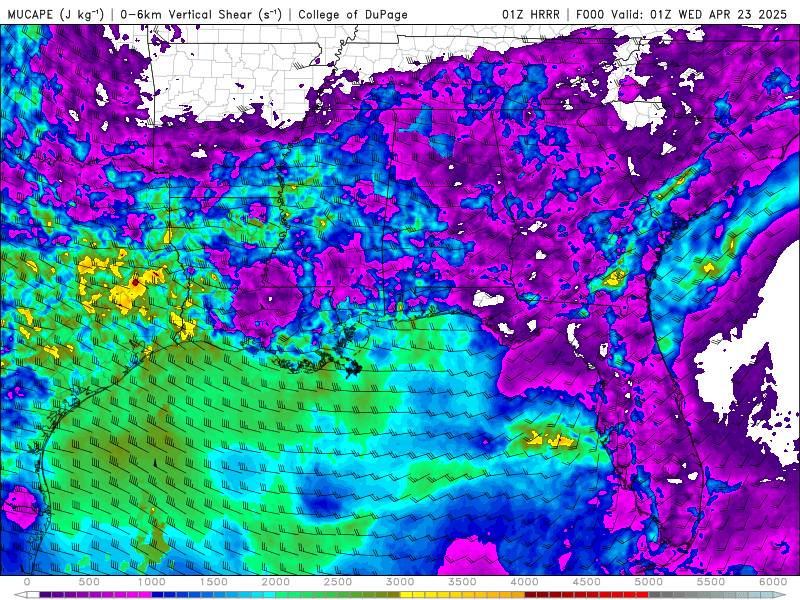Click the first yellow swatch below 3000

(x=407, y=595)
